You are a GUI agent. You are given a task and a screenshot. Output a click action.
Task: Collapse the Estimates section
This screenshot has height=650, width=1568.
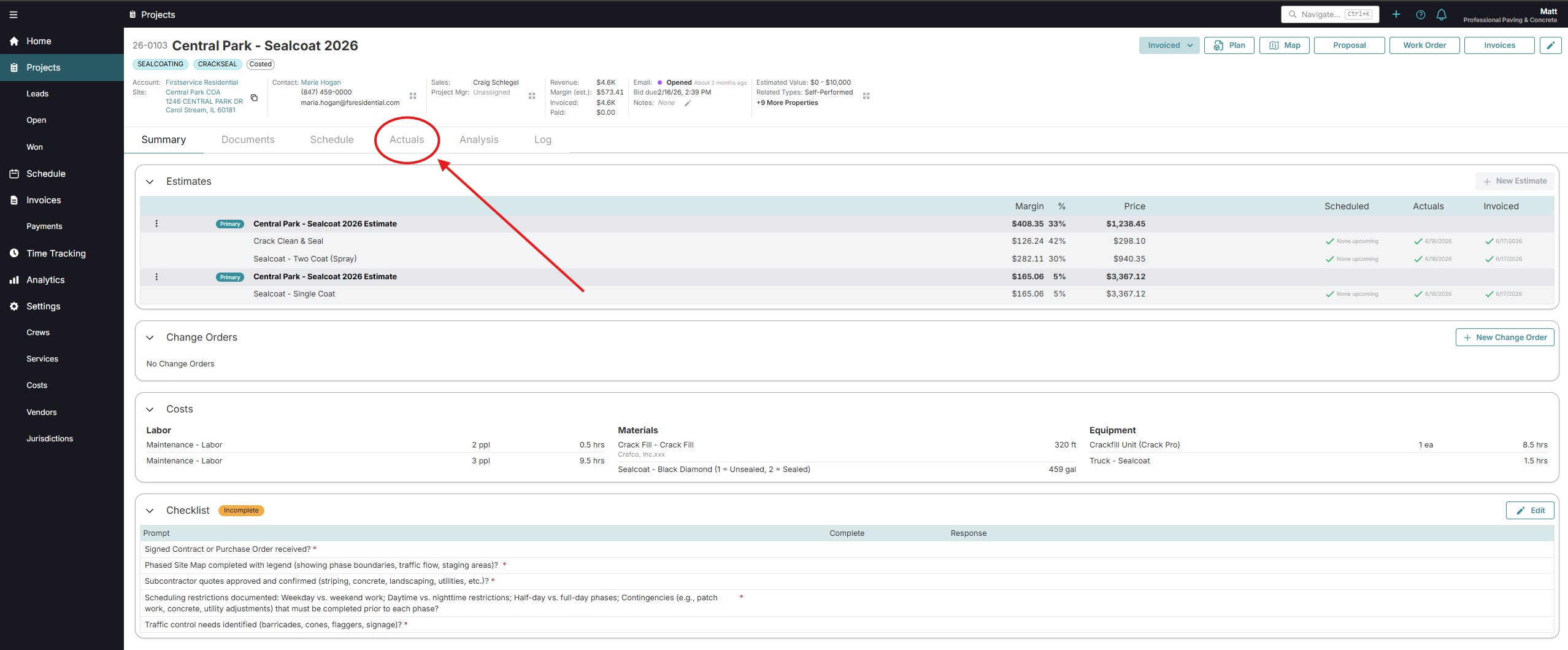click(150, 182)
